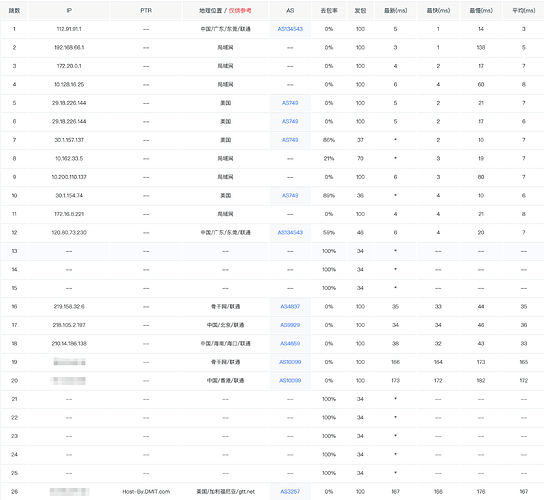Click the 丢包率 column header
Screen dimensions: 544x500
pyautogui.click(x=329, y=11)
